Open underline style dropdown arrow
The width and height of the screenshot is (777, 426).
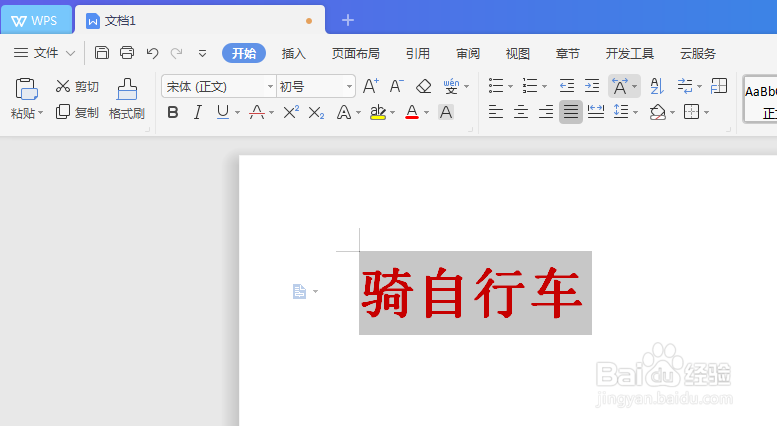pyautogui.click(x=237, y=113)
